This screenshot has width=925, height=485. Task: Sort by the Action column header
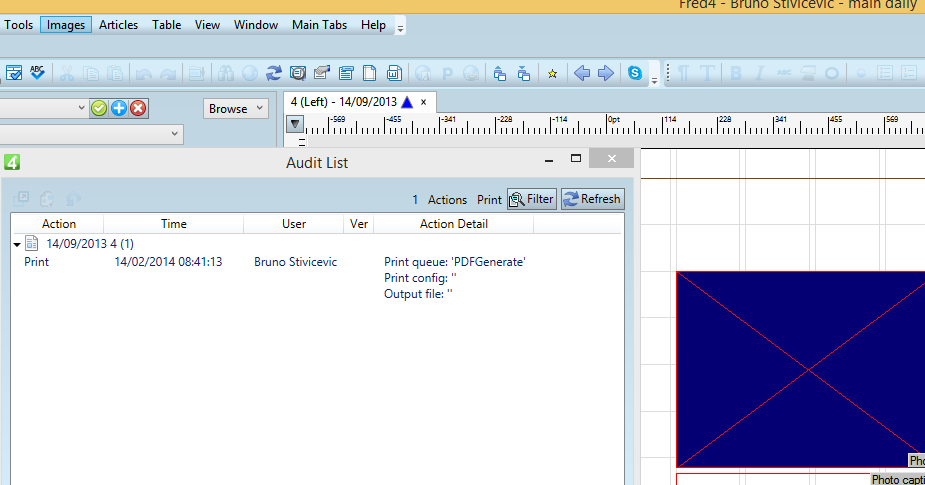pyautogui.click(x=58, y=224)
